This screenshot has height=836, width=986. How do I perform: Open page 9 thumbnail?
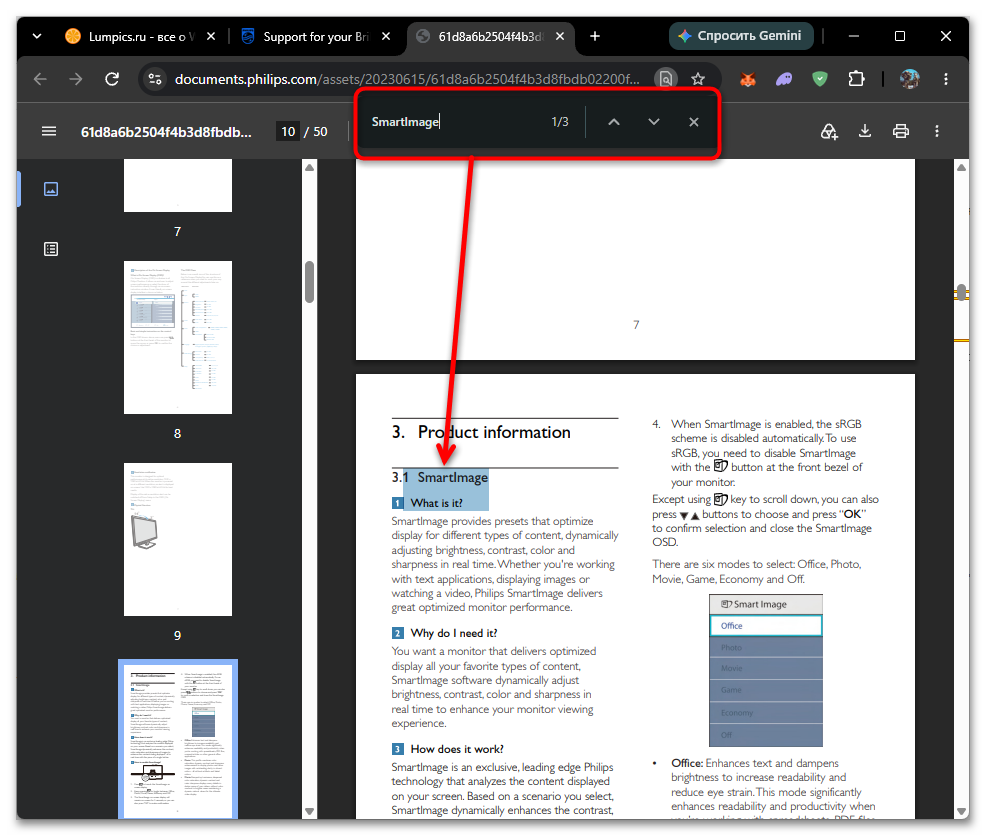(178, 539)
